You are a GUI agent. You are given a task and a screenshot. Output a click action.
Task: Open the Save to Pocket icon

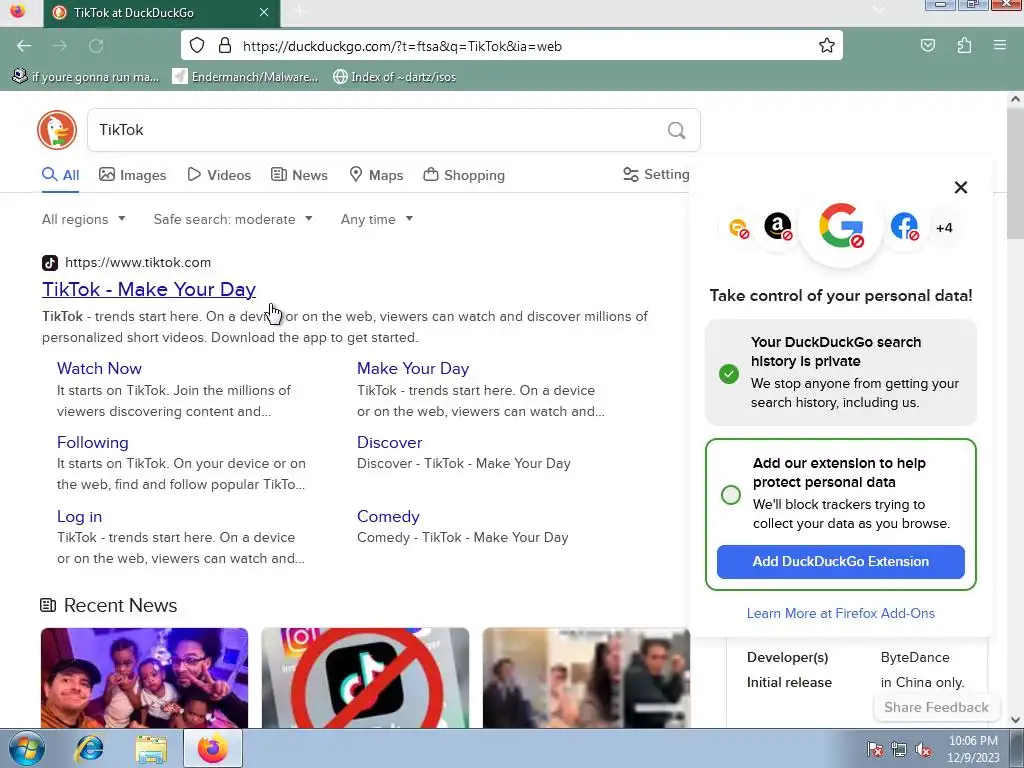[927, 46]
